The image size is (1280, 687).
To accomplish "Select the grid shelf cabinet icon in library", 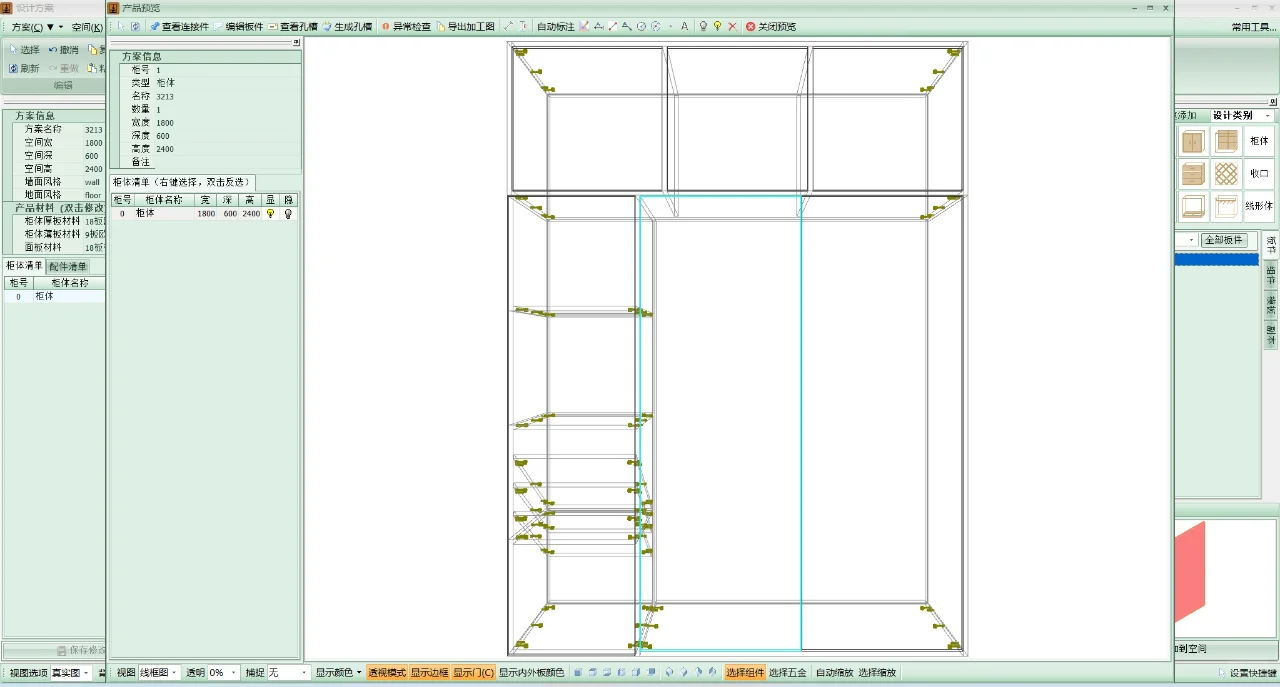I will pyautogui.click(x=1226, y=141).
